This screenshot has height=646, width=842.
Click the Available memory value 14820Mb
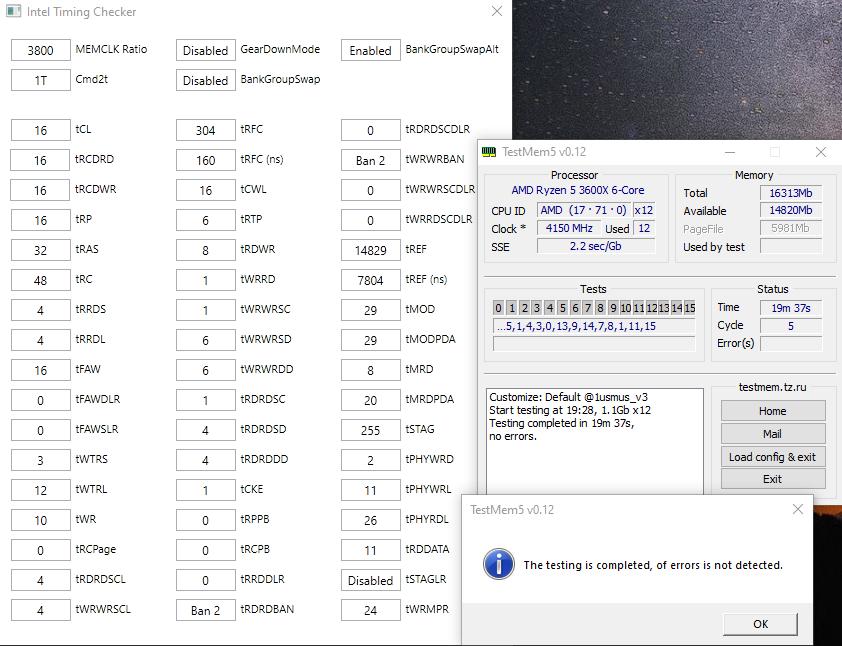point(791,211)
